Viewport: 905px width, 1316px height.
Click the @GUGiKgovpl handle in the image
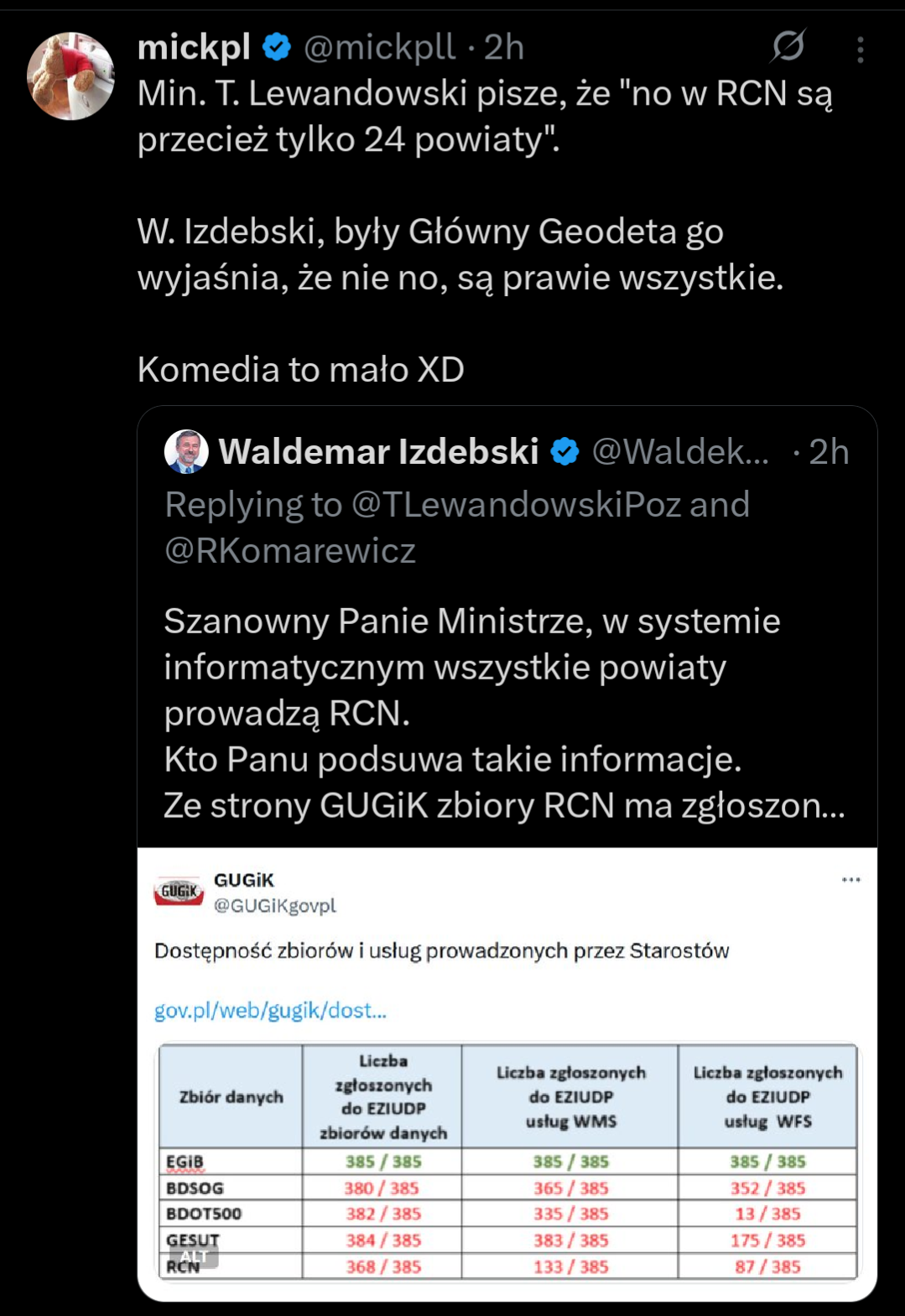[x=275, y=906]
